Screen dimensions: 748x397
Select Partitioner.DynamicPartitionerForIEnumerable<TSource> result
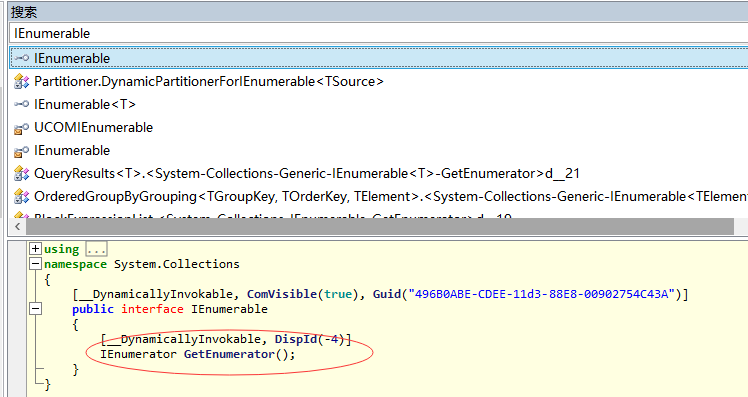[208, 82]
